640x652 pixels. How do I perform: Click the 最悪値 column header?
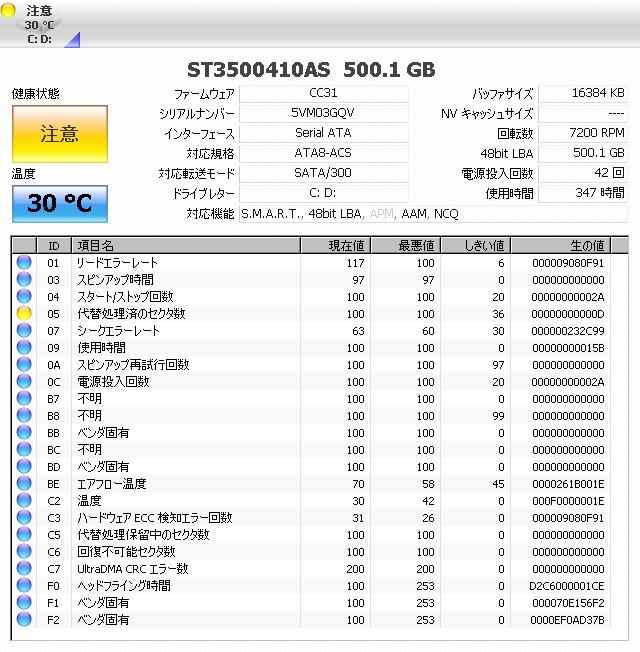pos(405,246)
